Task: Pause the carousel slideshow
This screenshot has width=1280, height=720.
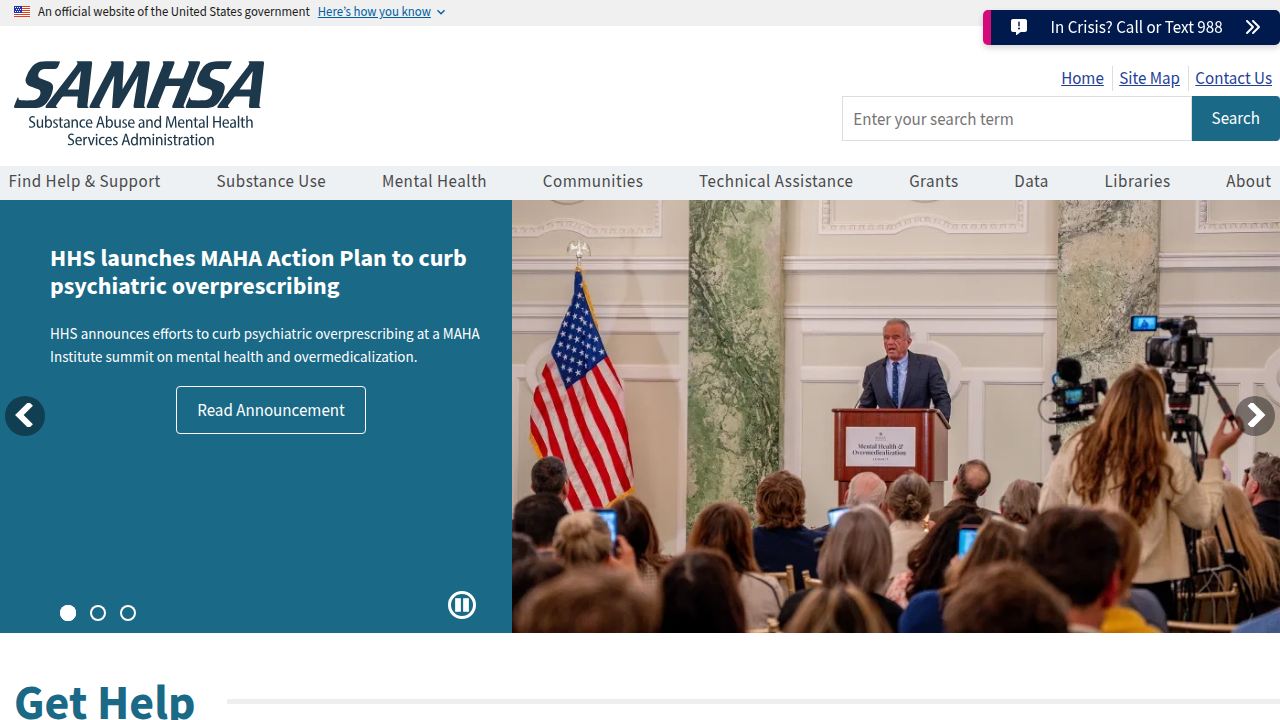Action: (462, 605)
